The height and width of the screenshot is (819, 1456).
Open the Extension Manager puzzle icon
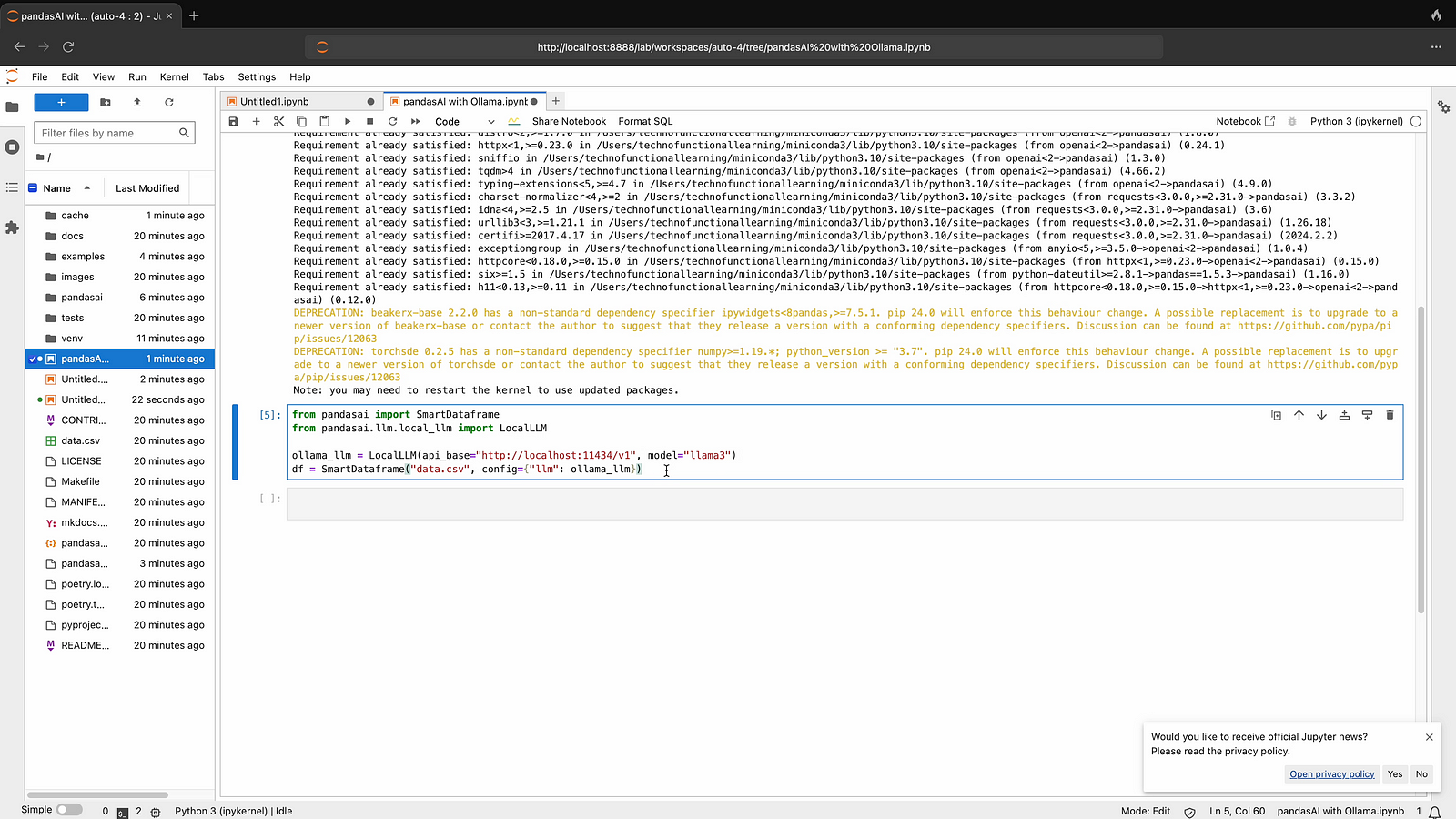[12, 227]
